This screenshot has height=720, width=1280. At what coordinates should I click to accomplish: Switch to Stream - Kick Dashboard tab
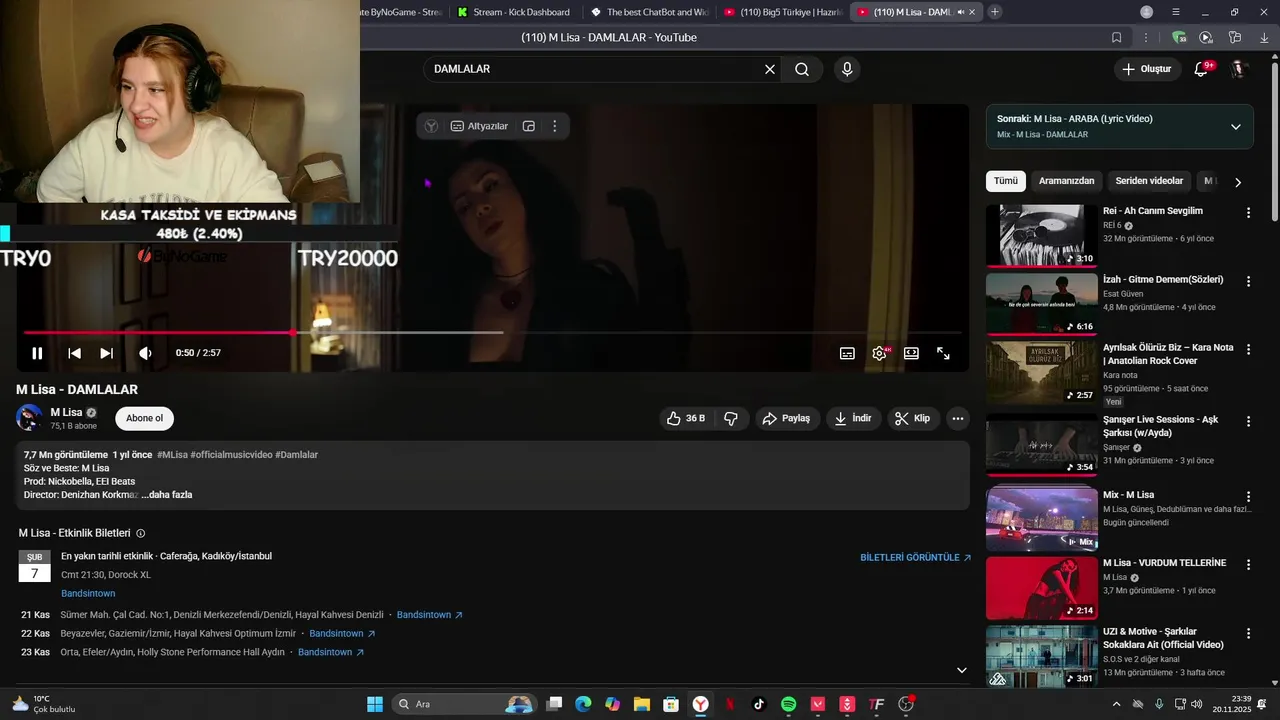(x=514, y=12)
